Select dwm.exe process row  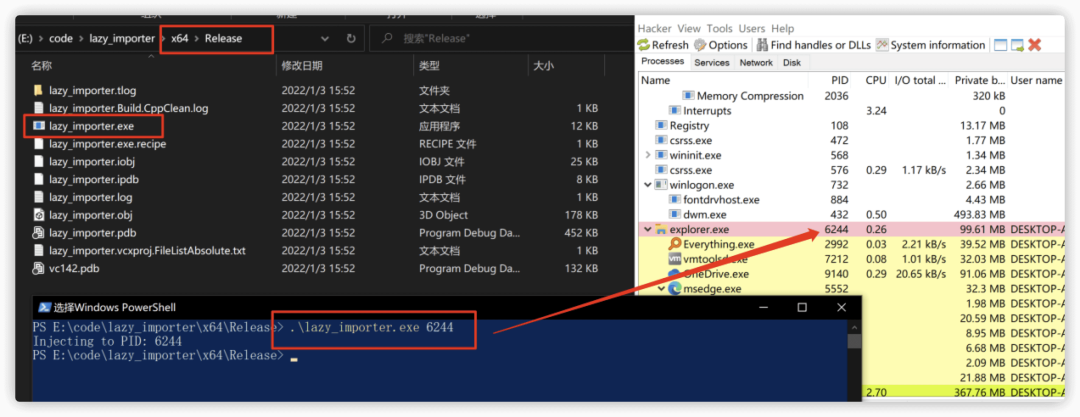coord(851,214)
